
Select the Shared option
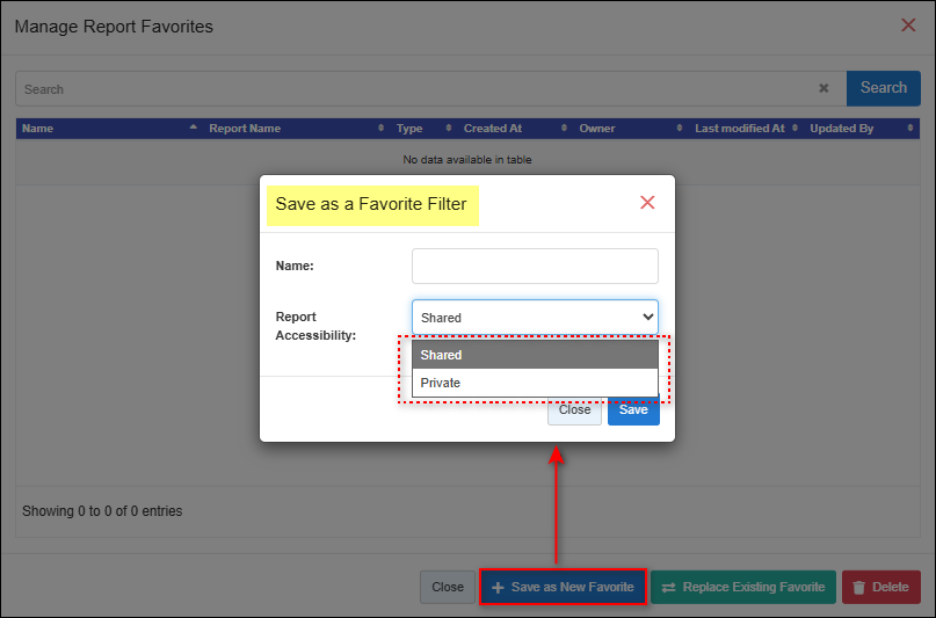coord(535,355)
